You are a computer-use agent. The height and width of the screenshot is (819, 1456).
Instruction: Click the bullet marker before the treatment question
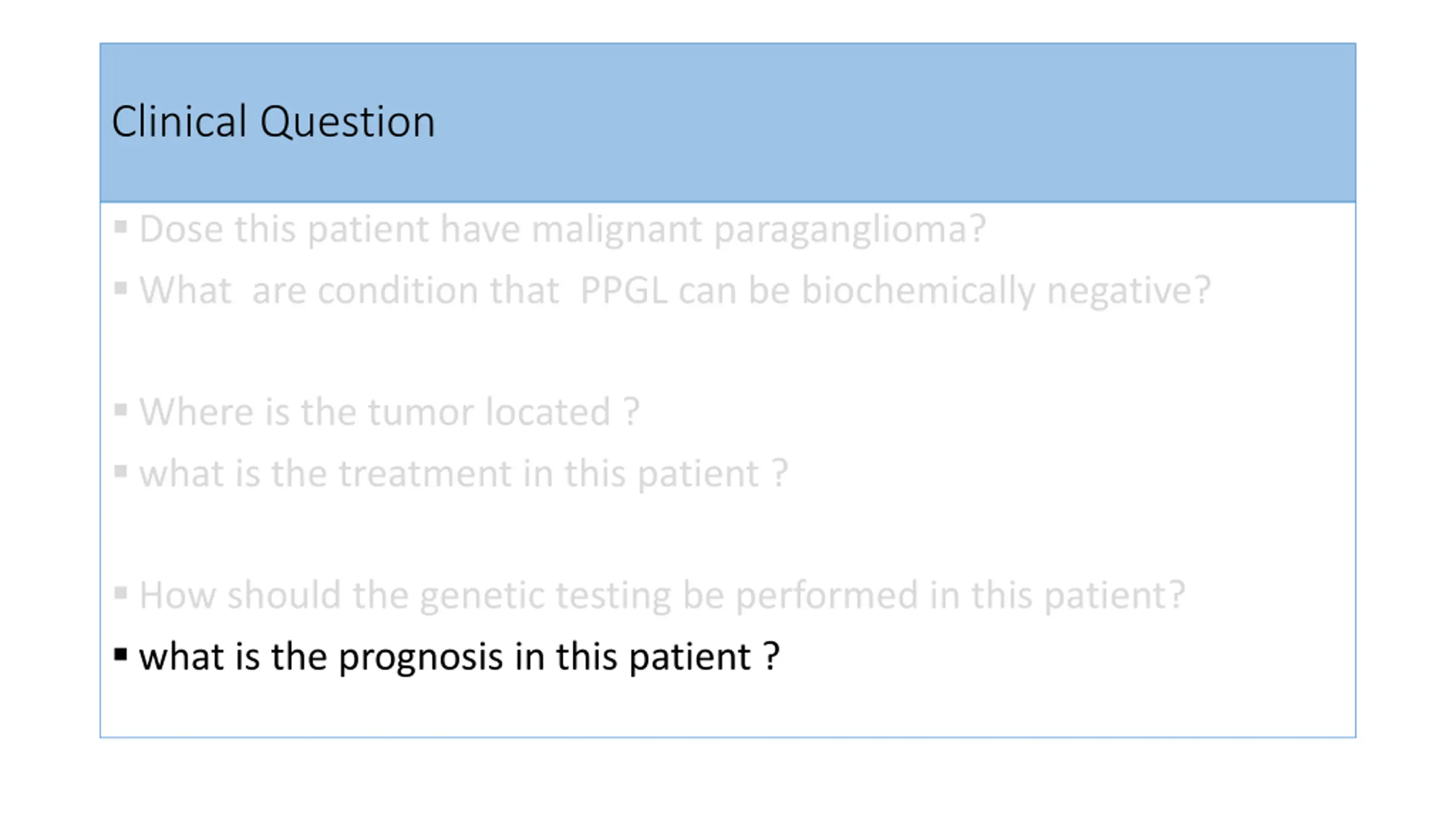120,471
